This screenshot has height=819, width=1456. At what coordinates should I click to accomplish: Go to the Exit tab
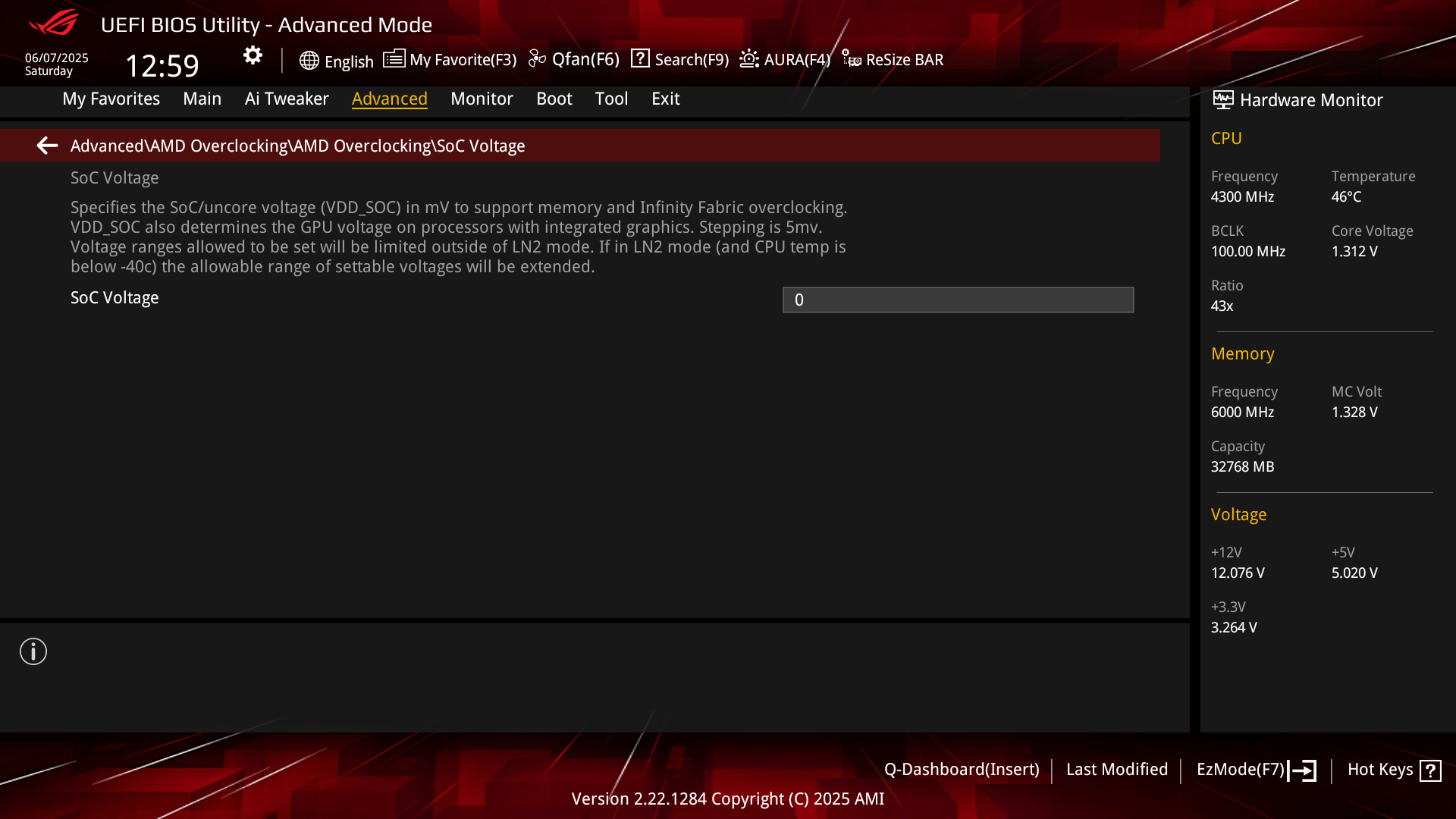click(666, 99)
